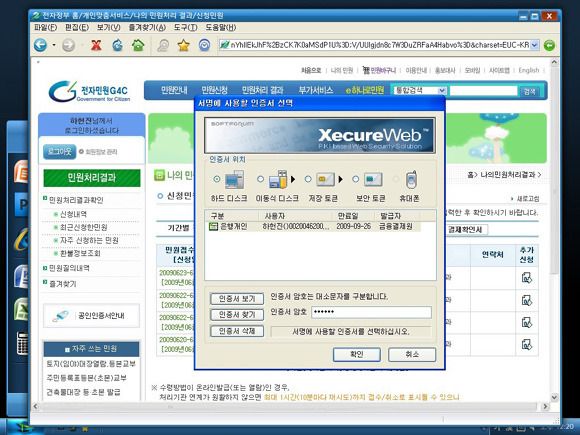Cancel with the 취소 button
This screenshot has height=435, width=580.
pyautogui.click(x=412, y=354)
